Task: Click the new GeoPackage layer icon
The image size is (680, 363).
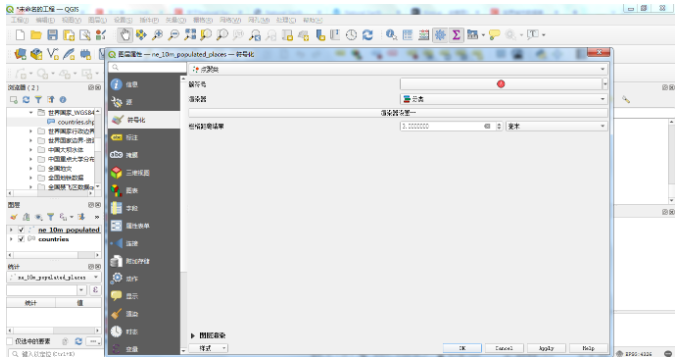Action: point(37,54)
